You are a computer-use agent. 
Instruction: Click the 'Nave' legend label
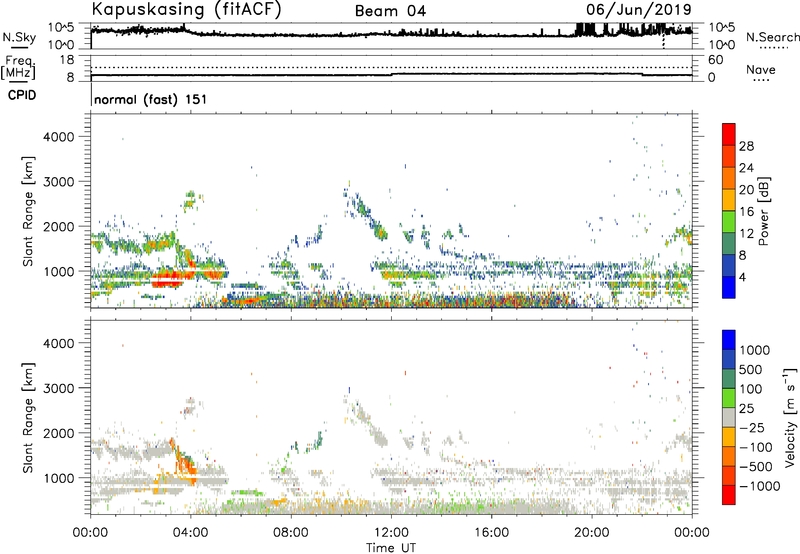pos(760,69)
